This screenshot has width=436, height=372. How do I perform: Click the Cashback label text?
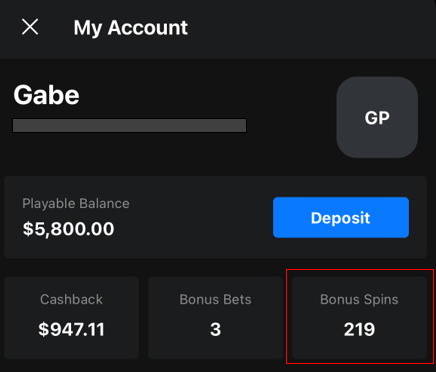pos(71,299)
